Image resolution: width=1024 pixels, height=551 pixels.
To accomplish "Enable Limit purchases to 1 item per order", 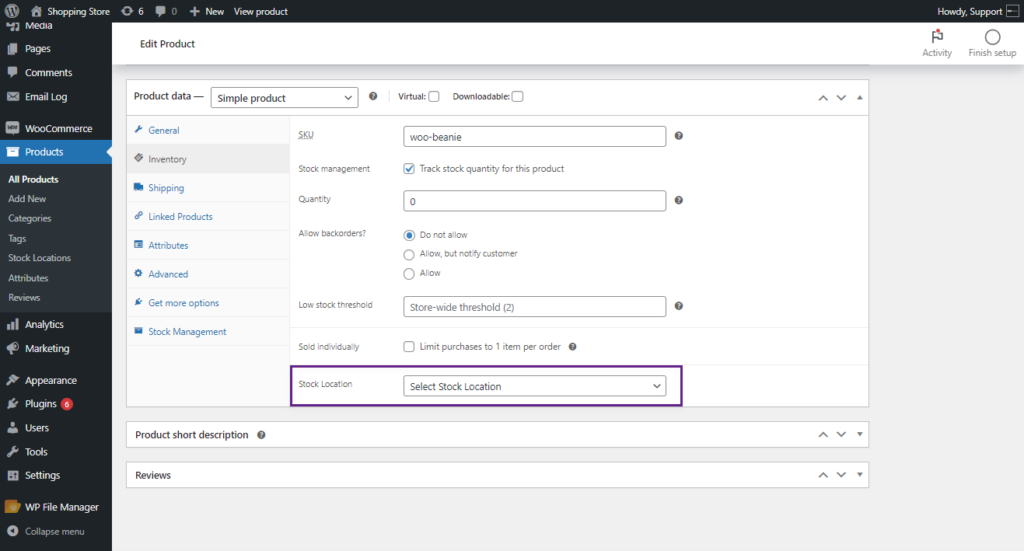I will click(409, 347).
